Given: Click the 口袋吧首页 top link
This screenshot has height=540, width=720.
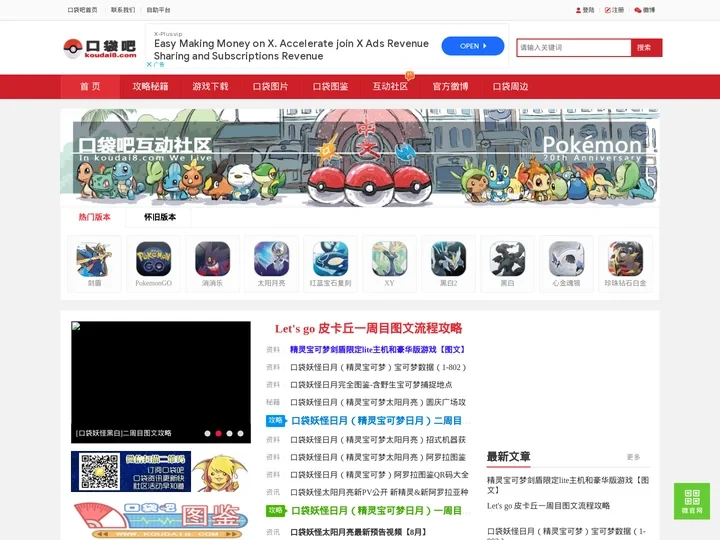Looking at the screenshot, I should (x=82, y=10).
